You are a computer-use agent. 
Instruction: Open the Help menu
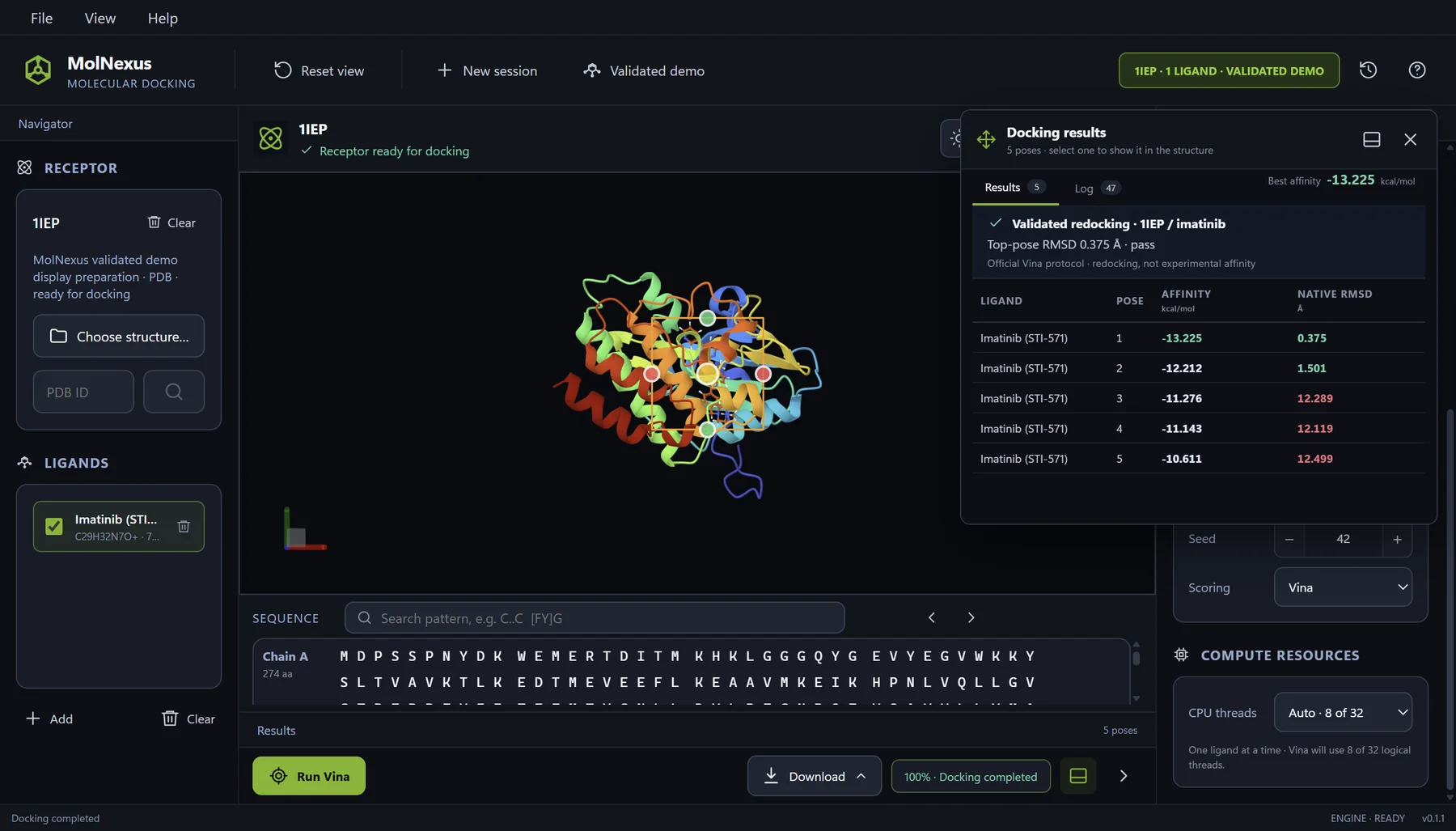point(163,18)
